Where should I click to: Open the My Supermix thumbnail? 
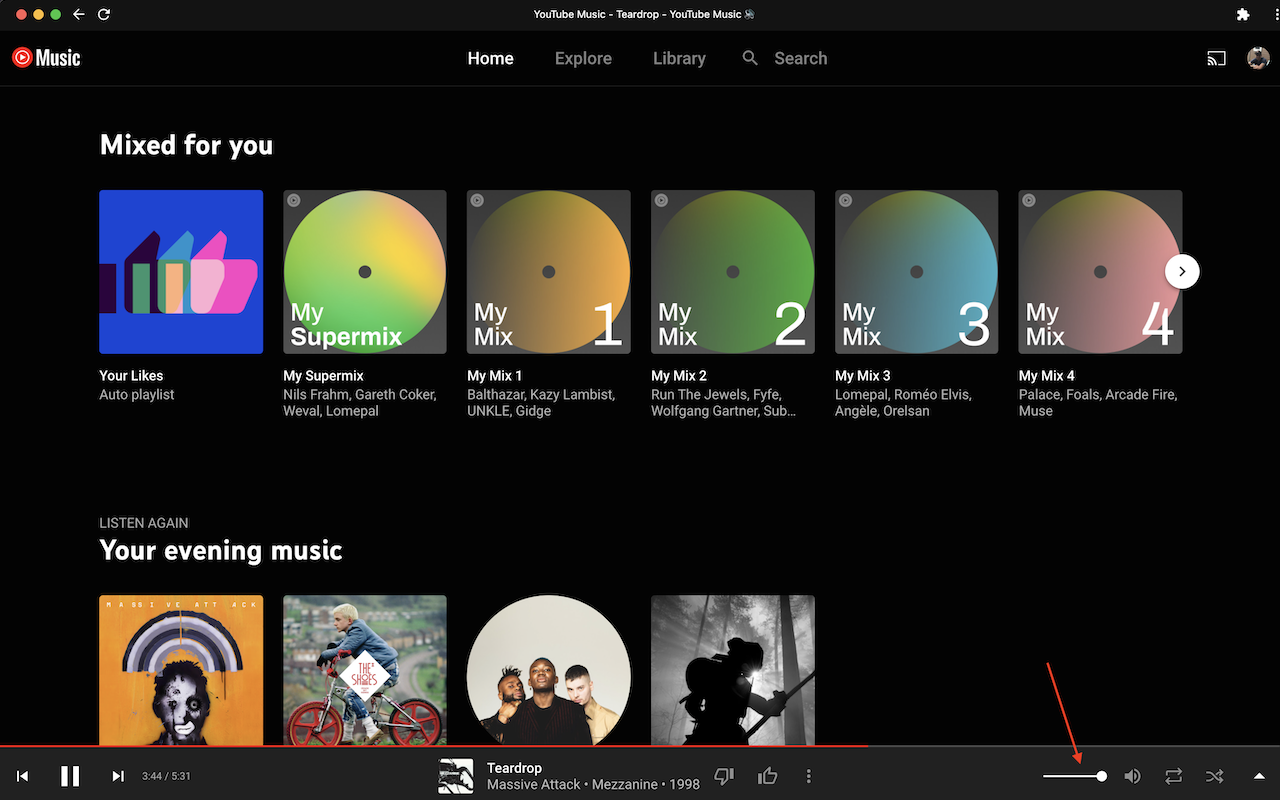tap(365, 272)
